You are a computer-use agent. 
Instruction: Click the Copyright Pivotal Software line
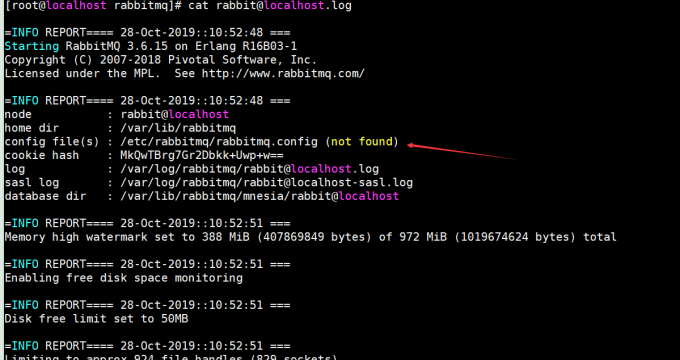click(160, 60)
